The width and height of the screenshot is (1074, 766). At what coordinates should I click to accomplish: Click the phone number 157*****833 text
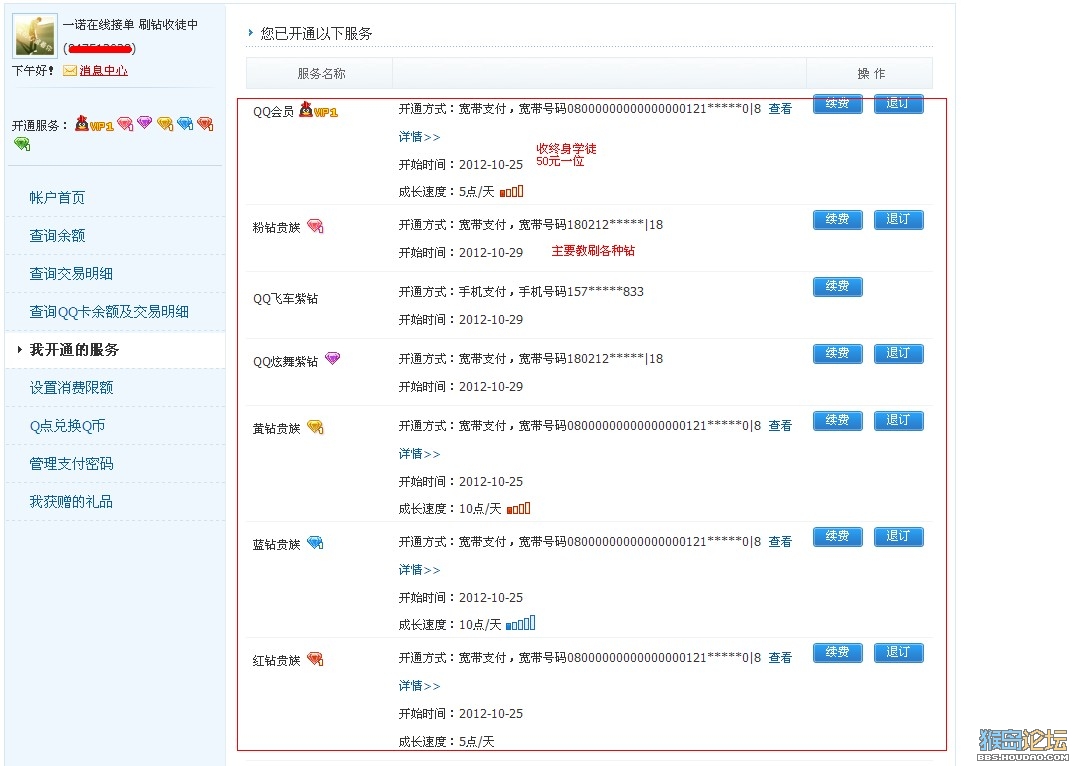(605, 292)
